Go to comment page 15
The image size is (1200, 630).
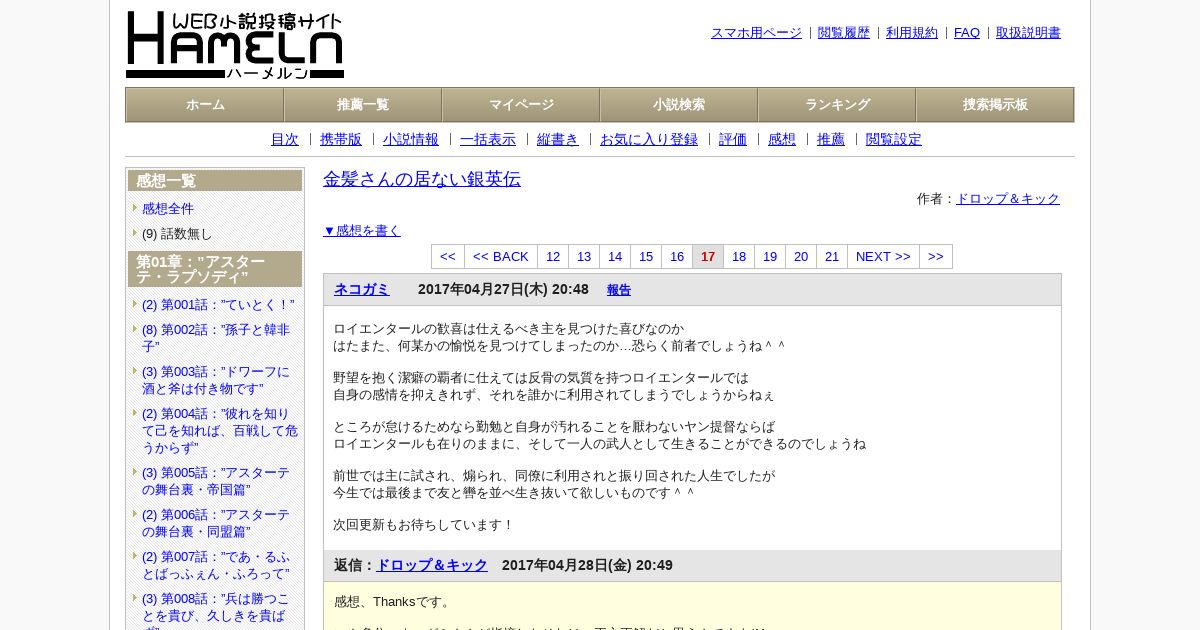[x=646, y=257]
